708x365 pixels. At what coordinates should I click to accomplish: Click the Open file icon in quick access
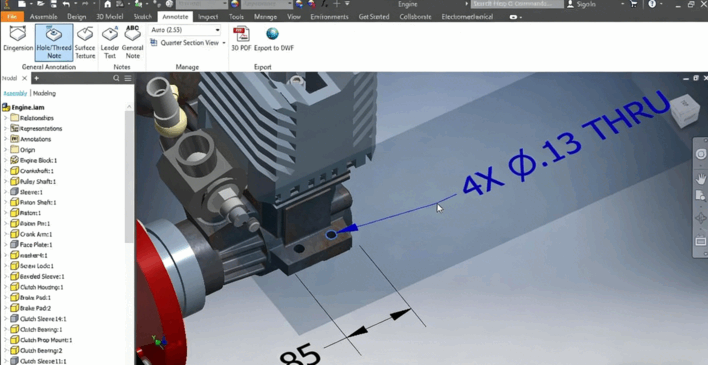[40, 4]
